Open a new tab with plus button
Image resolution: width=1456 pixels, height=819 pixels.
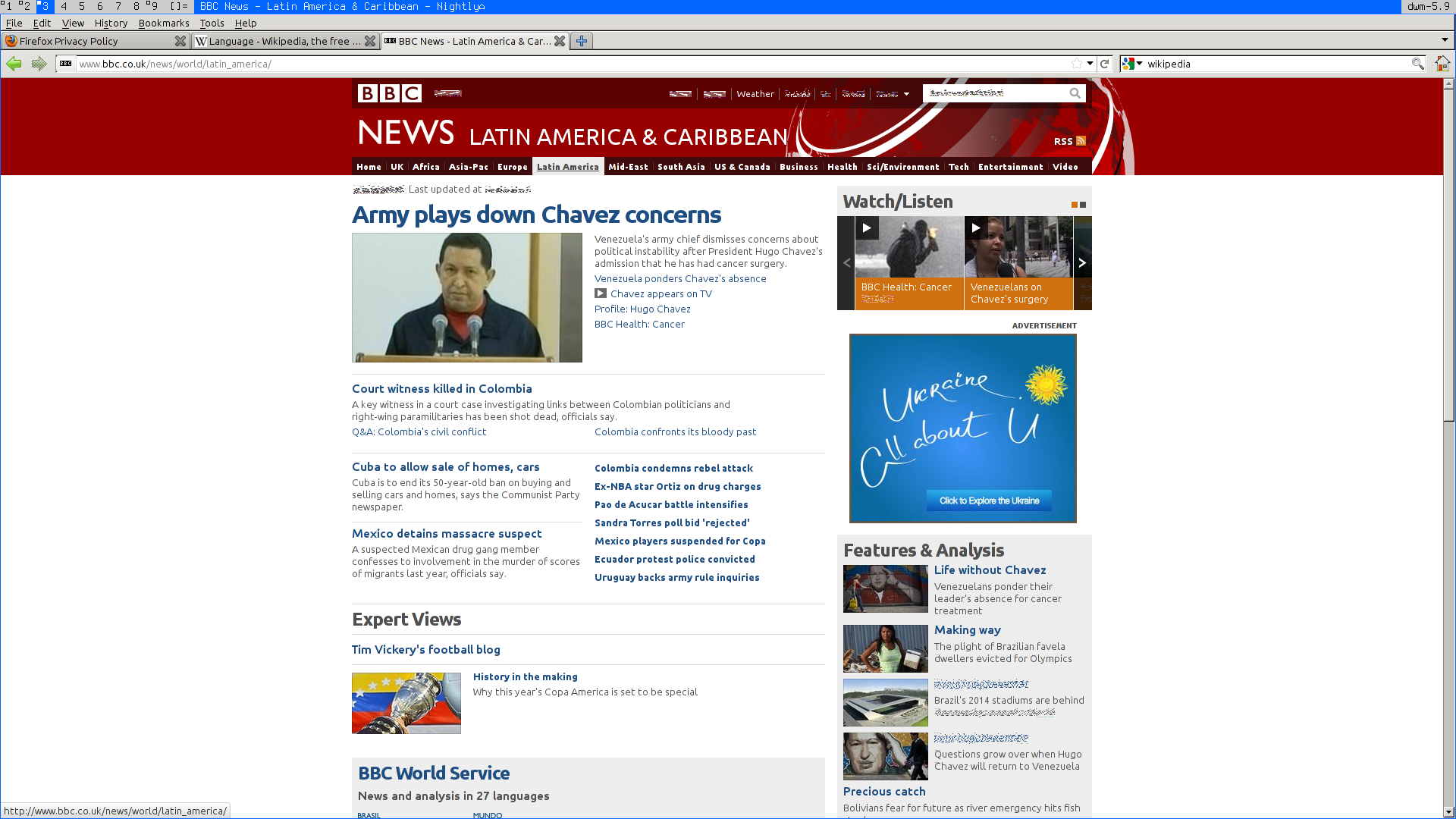point(582,41)
